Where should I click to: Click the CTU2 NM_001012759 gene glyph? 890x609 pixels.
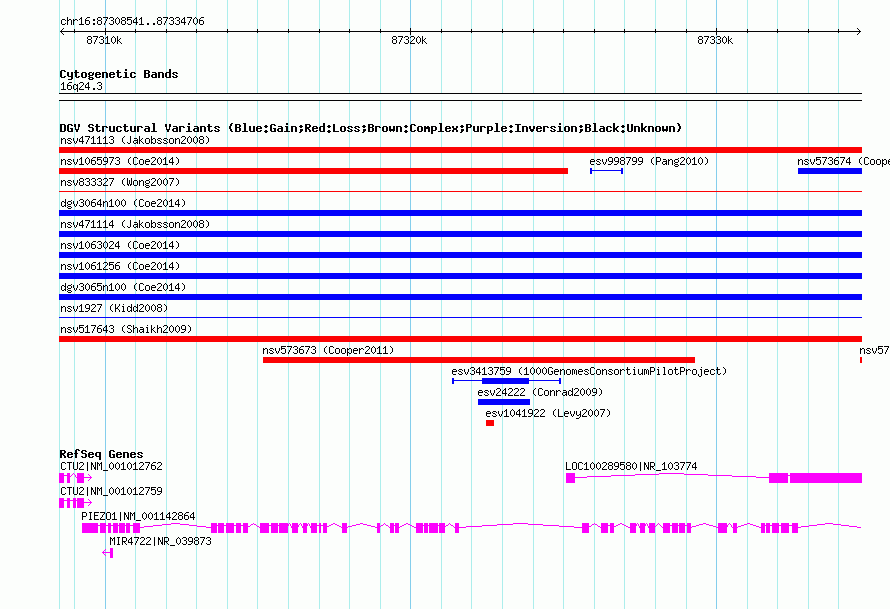click(75, 503)
